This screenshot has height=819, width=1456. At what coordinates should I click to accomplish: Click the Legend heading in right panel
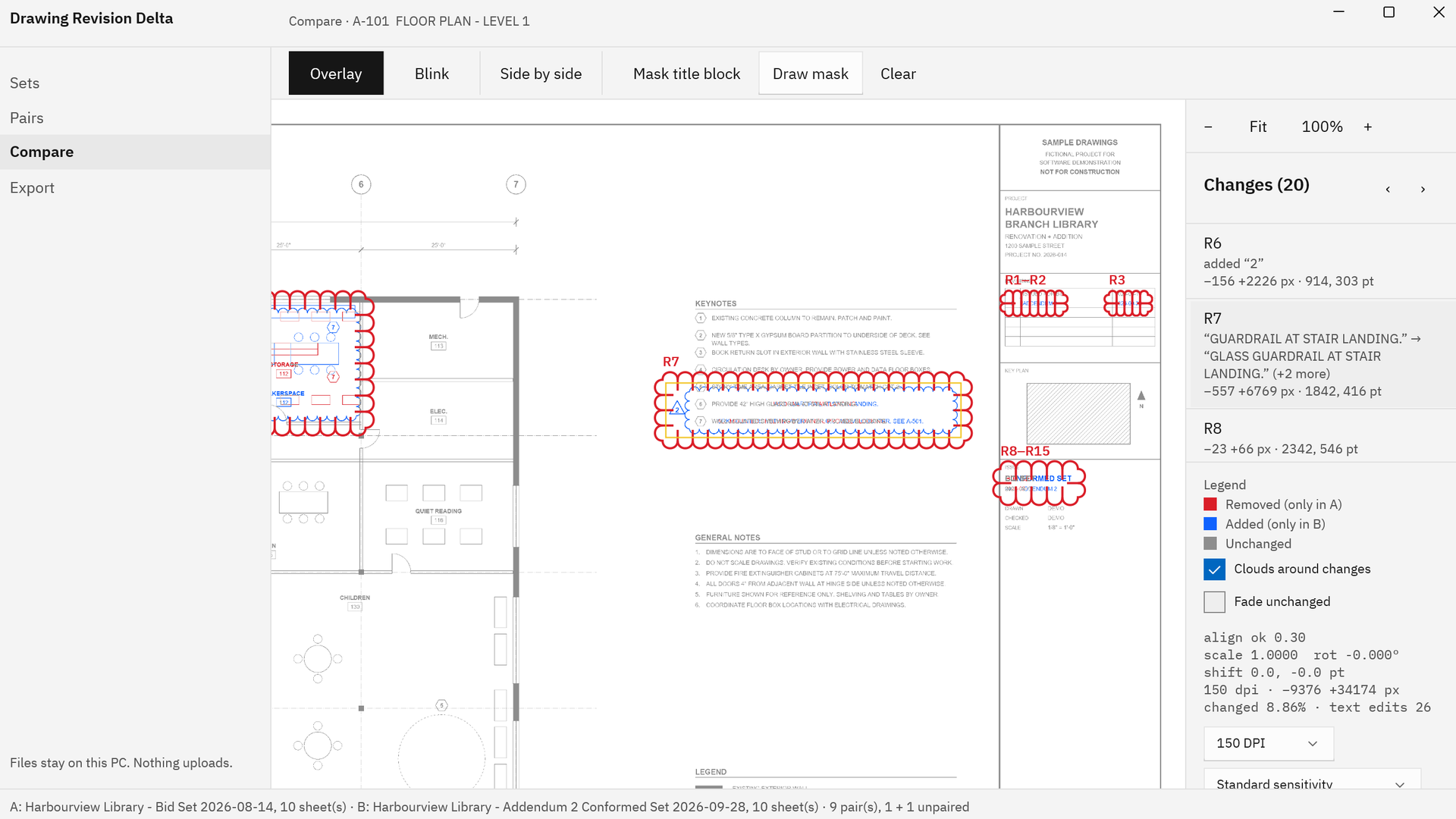click(1225, 485)
